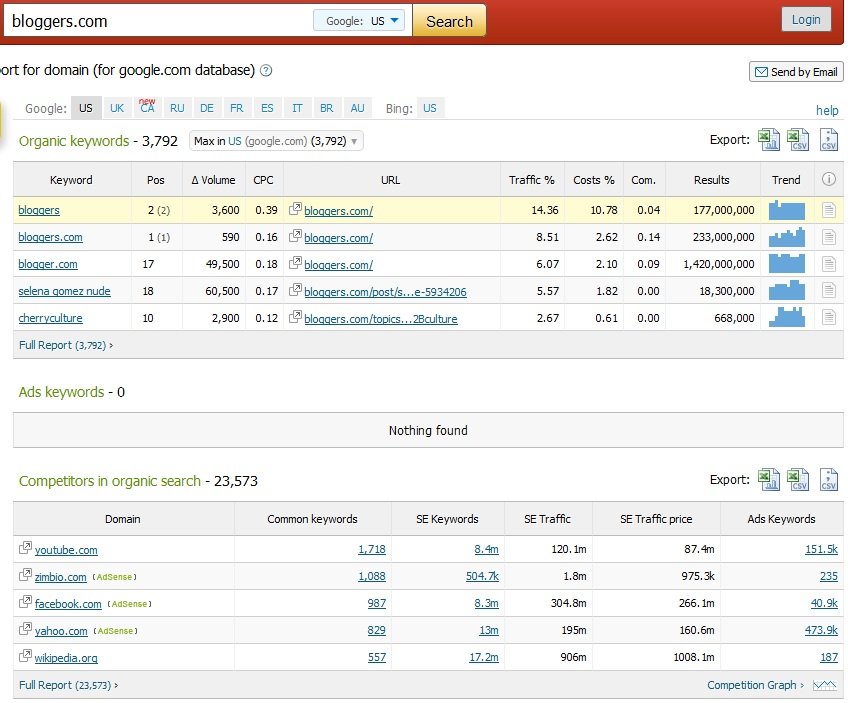Open zimbio.com in new window icon
Image resolution: width=848 pixels, height=703 pixels.
[25, 575]
